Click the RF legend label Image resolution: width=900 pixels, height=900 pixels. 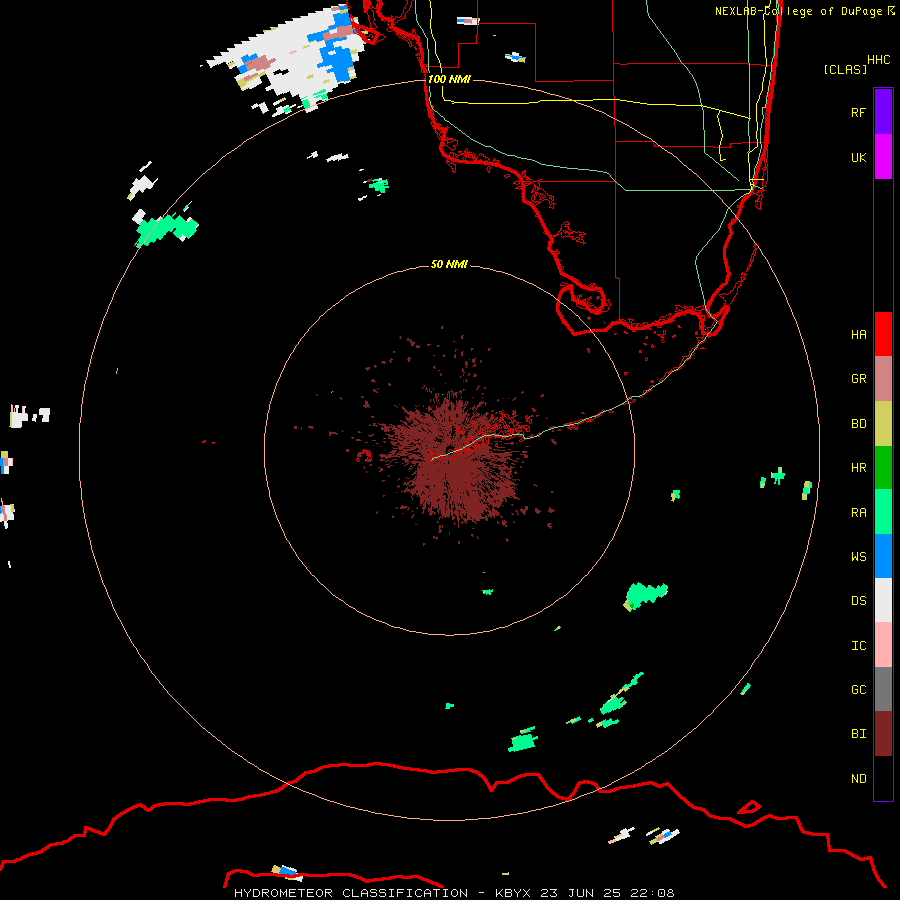pos(858,112)
